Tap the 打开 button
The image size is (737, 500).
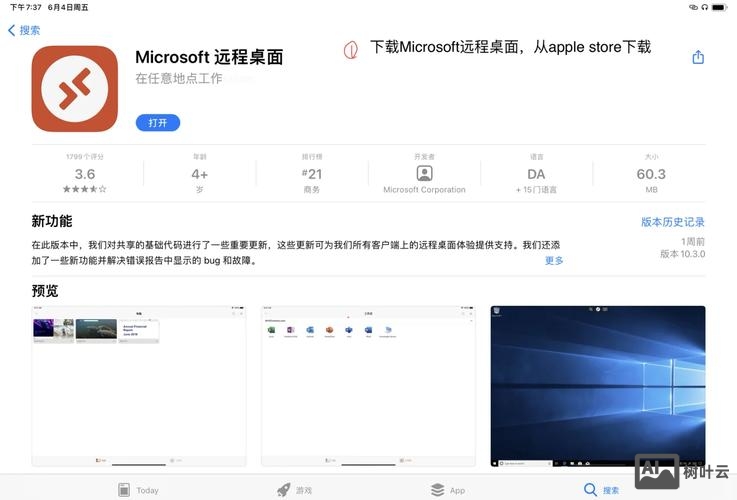(158, 123)
